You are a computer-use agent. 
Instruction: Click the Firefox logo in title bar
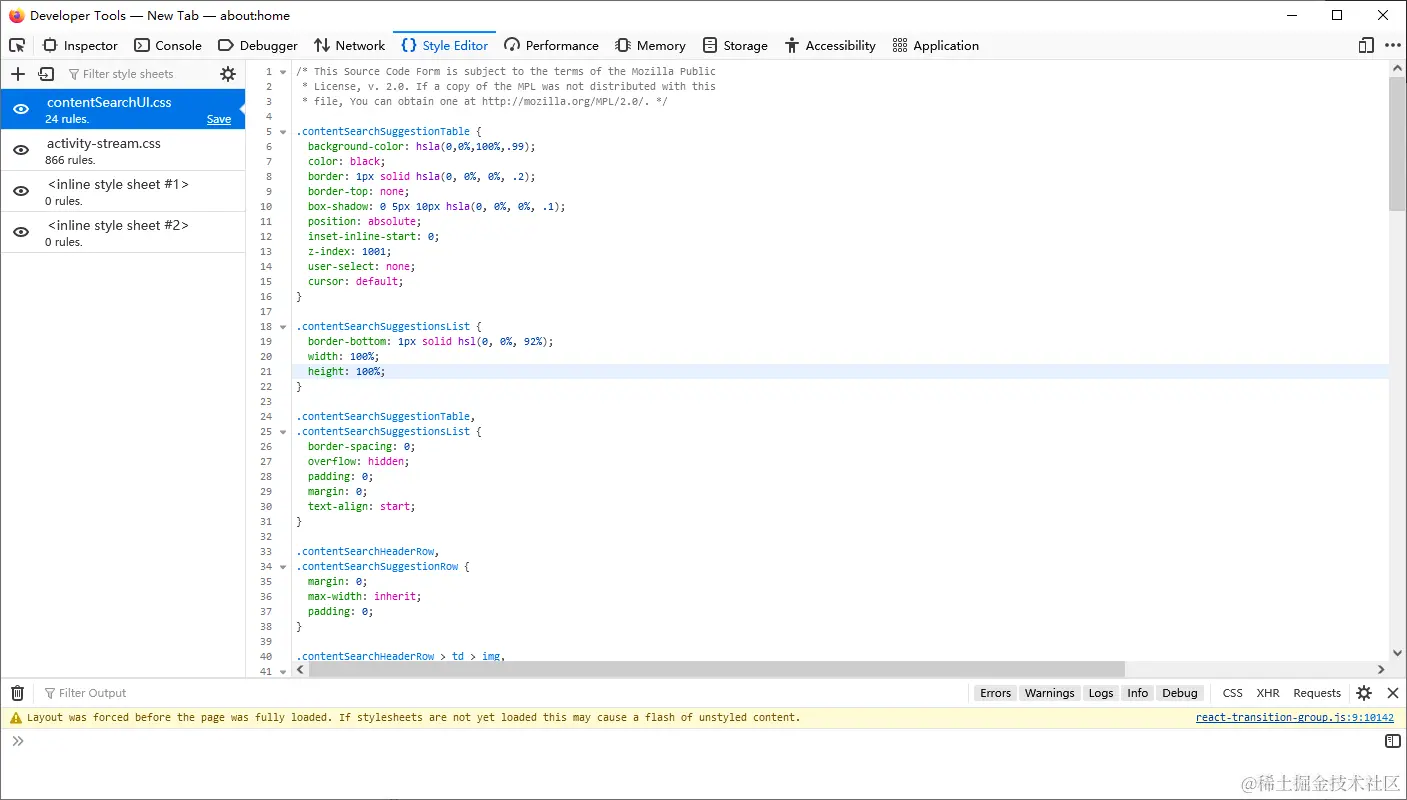pyautogui.click(x=16, y=15)
